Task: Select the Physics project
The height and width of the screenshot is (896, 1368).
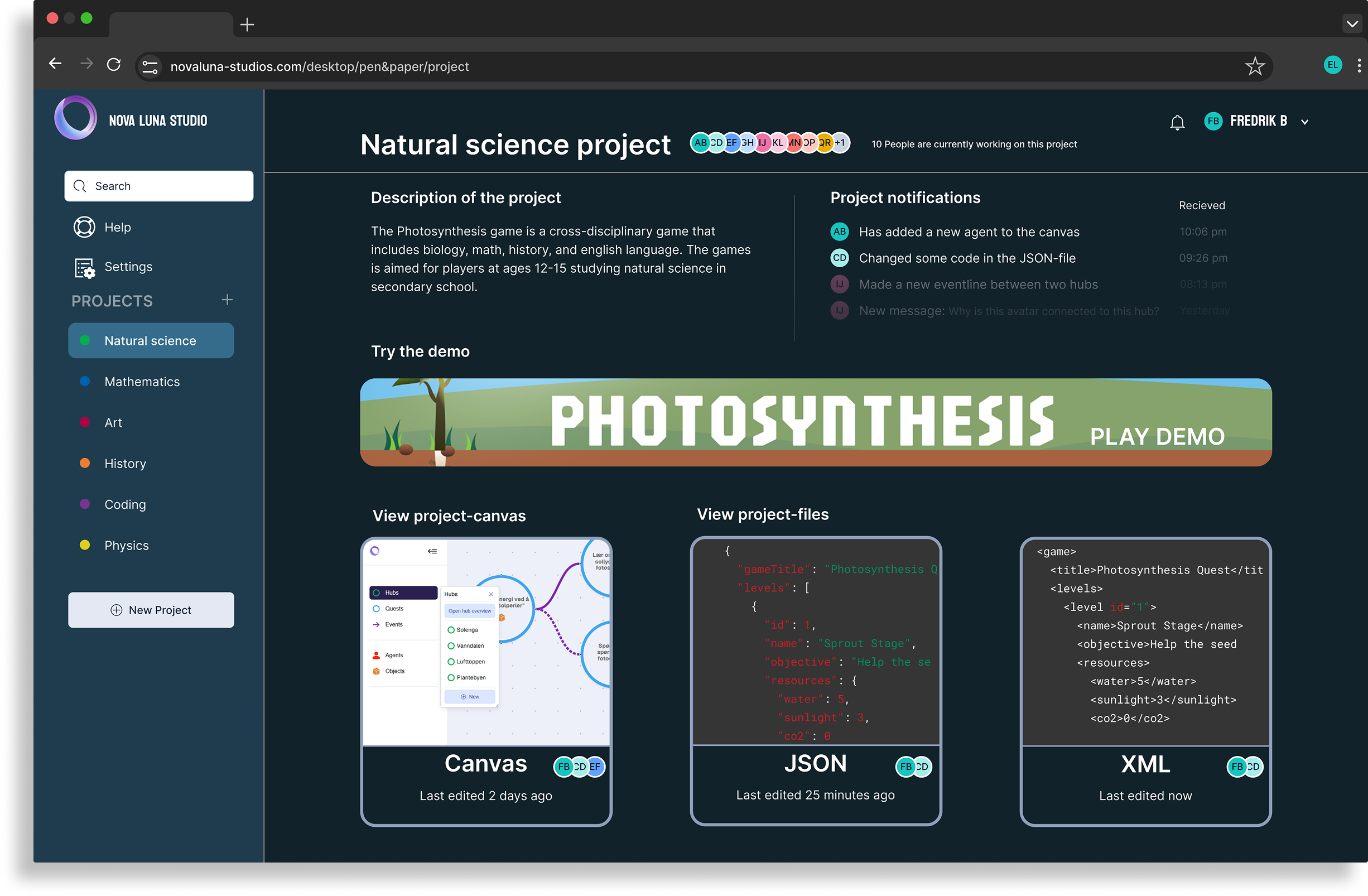Action: click(127, 546)
